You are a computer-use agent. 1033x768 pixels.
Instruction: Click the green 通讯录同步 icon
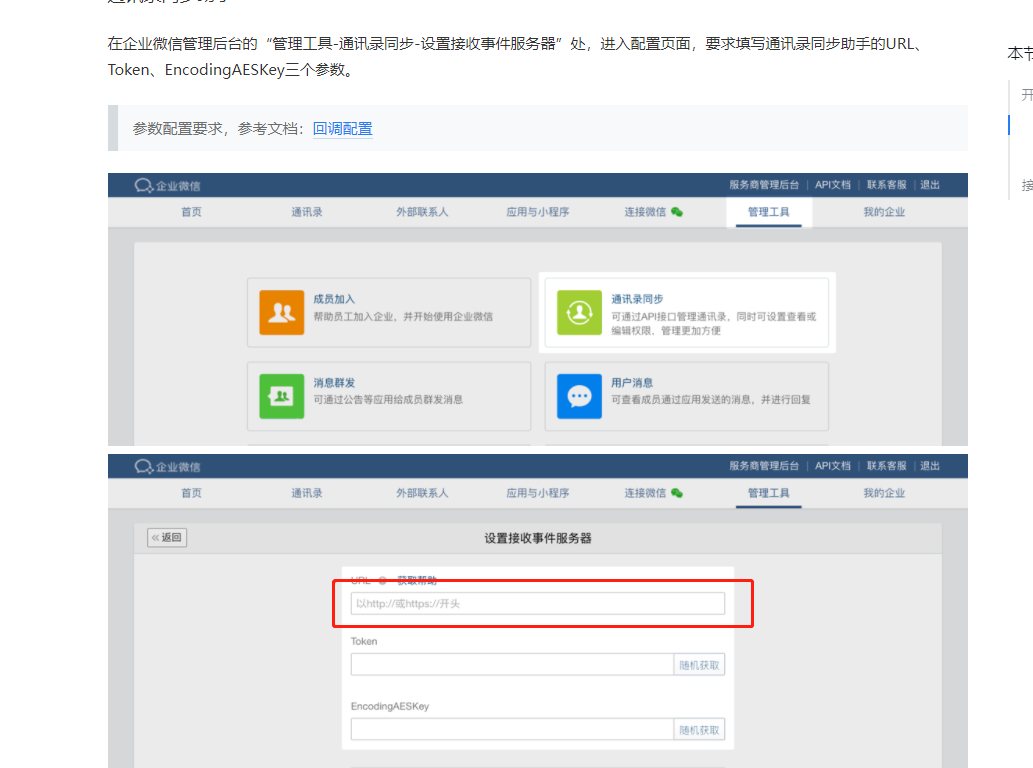click(579, 312)
